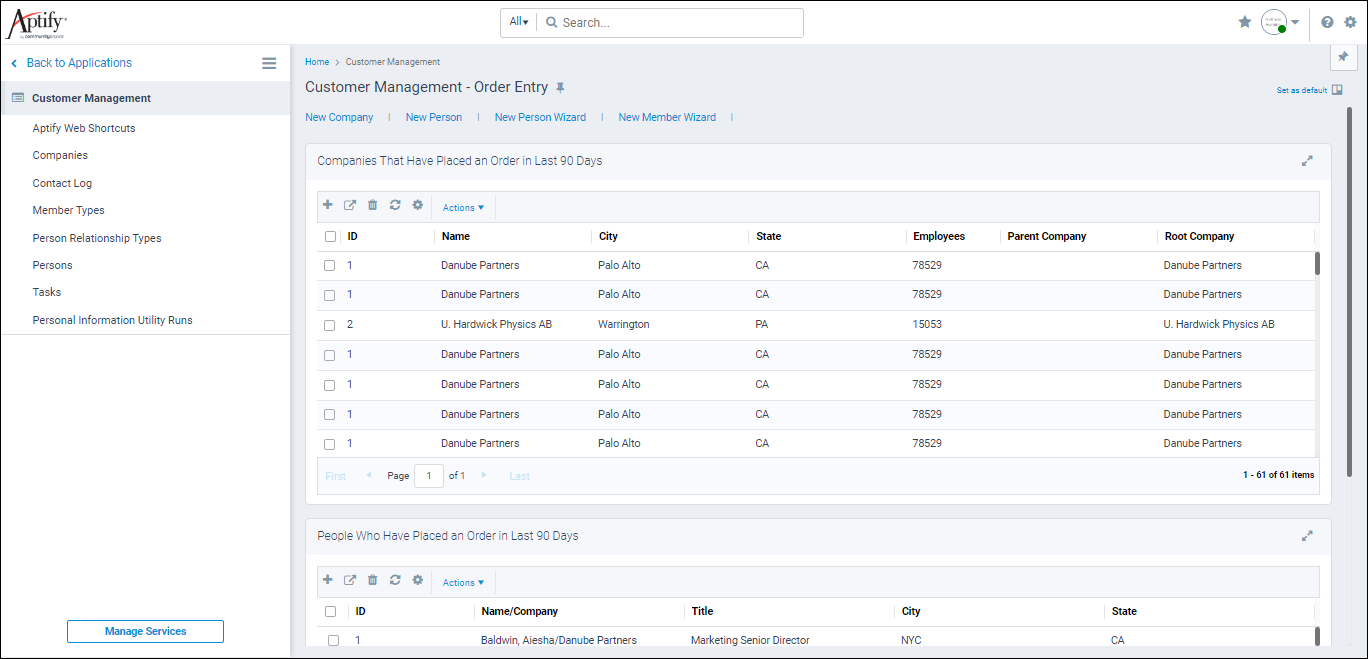
Task: Click the New Company link
Action: 339,117
